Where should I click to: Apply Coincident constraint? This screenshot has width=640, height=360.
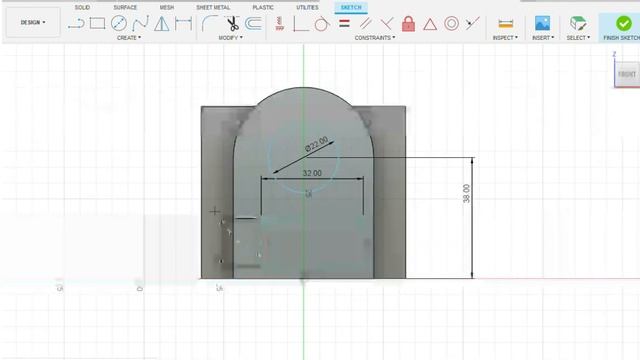pos(301,24)
